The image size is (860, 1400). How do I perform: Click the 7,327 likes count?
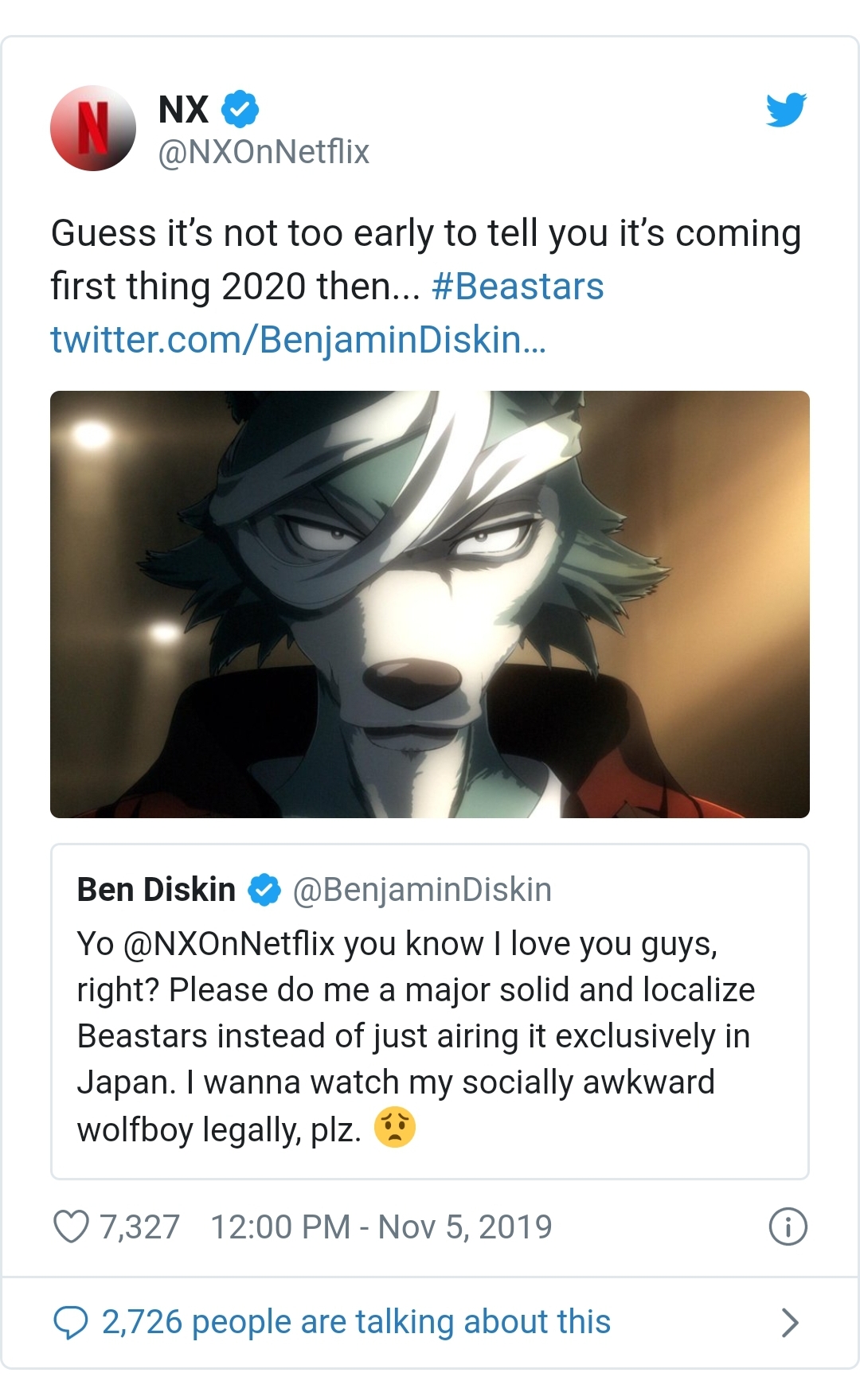(x=139, y=1226)
